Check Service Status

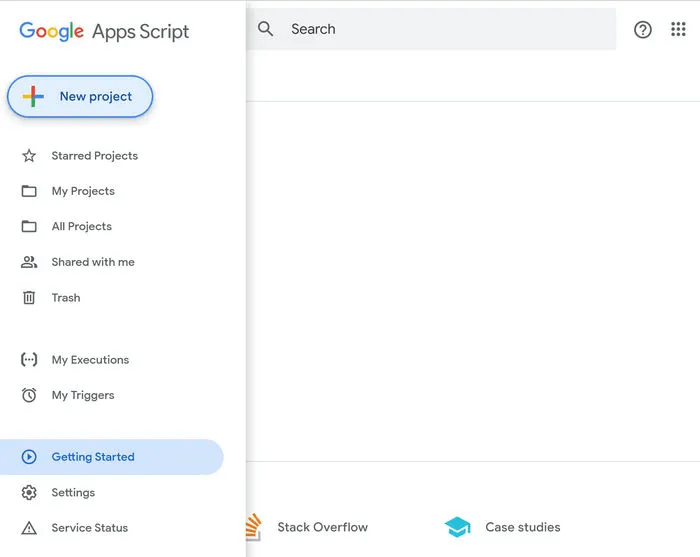(x=90, y=528)
